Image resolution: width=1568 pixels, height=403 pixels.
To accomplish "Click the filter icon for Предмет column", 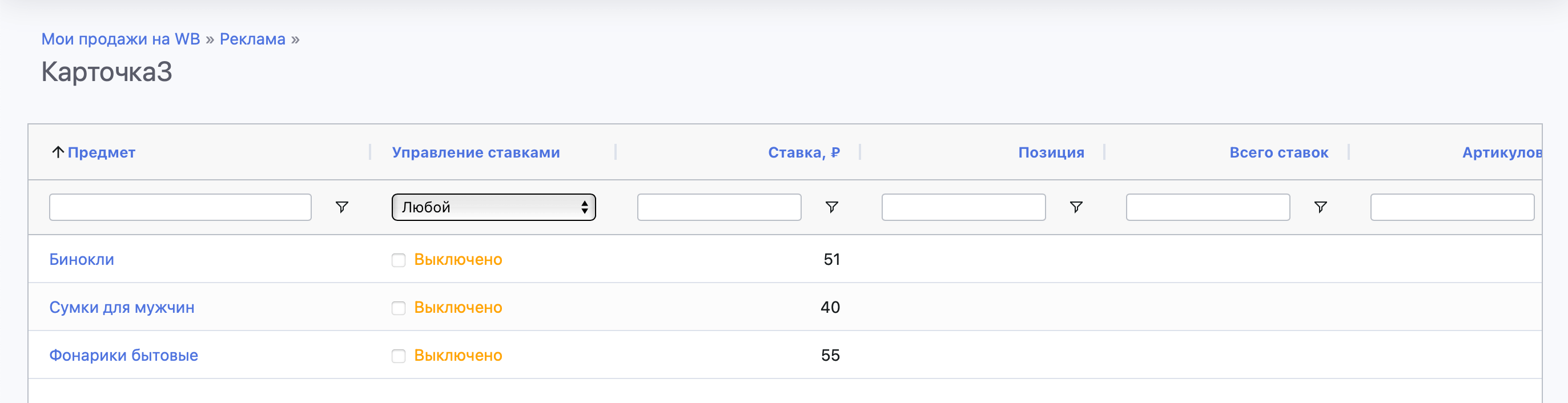I will tap(342, 207).
